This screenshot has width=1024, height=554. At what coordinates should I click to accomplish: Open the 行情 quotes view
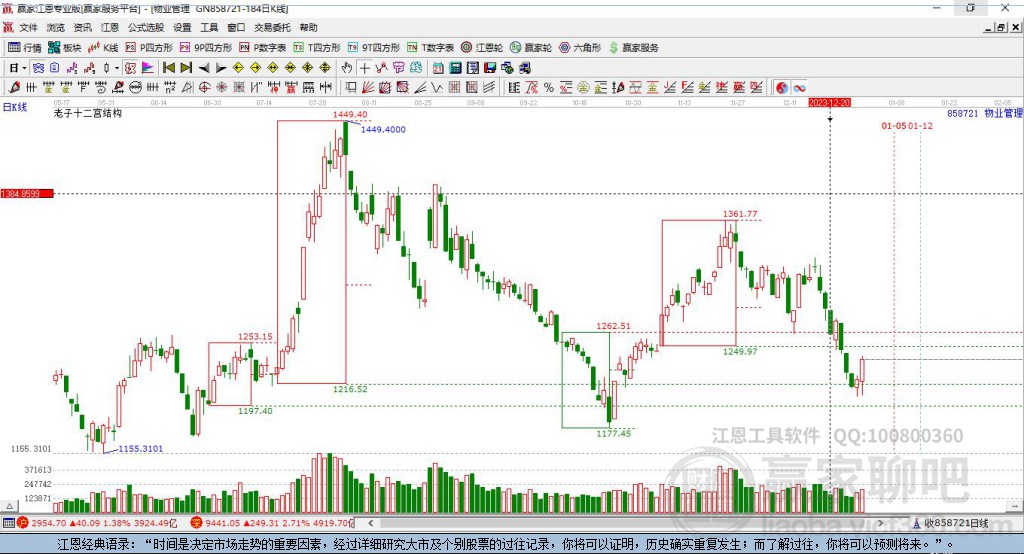tap(25, 48)
